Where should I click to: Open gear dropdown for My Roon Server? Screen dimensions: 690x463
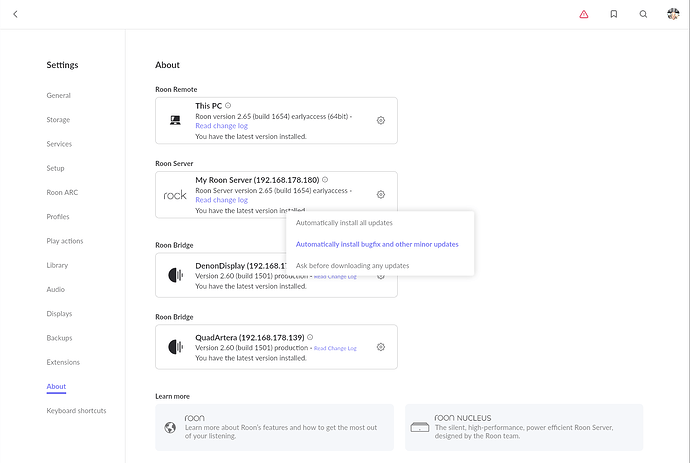381,195
